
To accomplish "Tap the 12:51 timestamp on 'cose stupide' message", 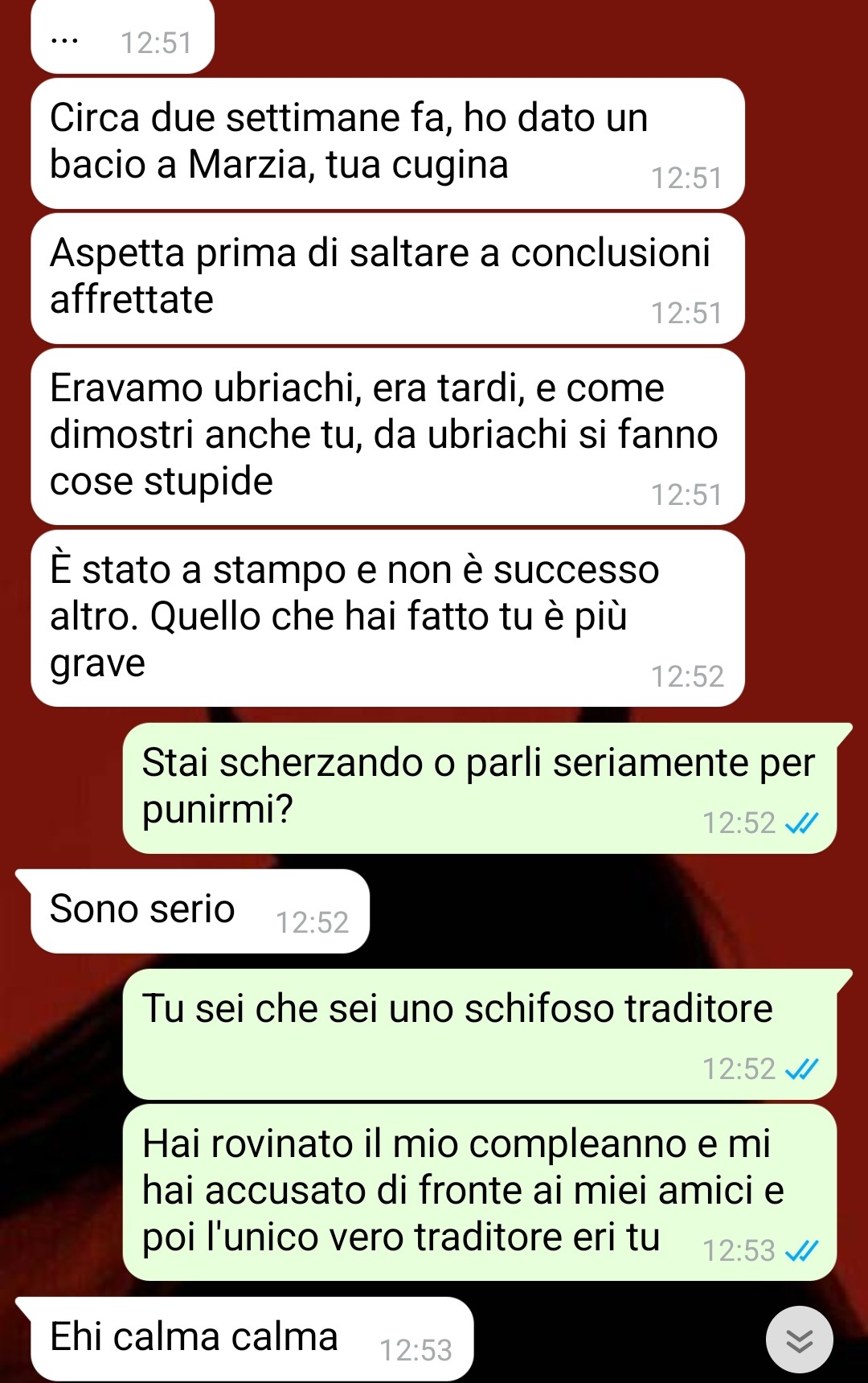I will (686, 495).
